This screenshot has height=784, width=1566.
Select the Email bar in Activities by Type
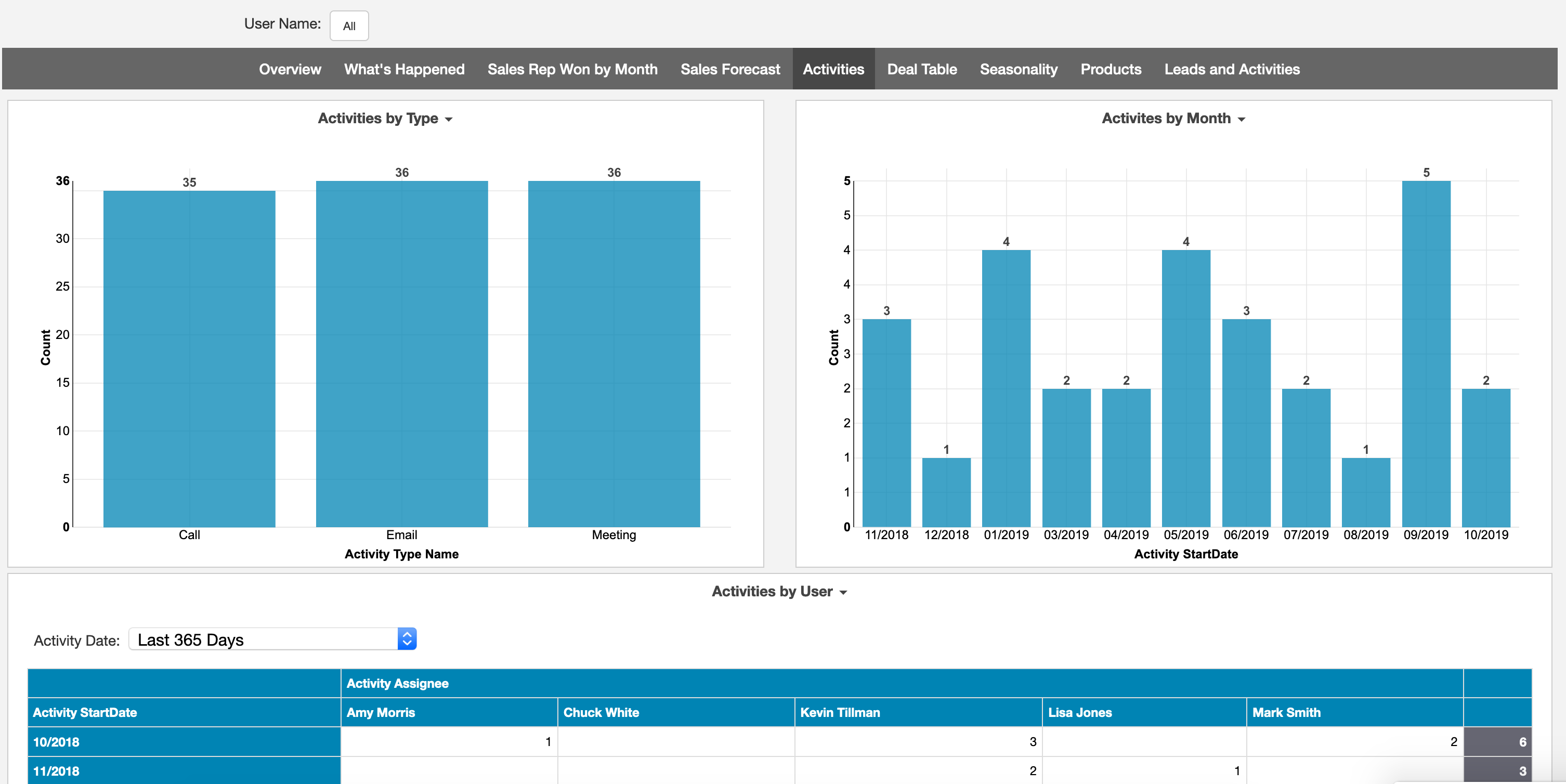pyautogui.click(x=401, y=352)
